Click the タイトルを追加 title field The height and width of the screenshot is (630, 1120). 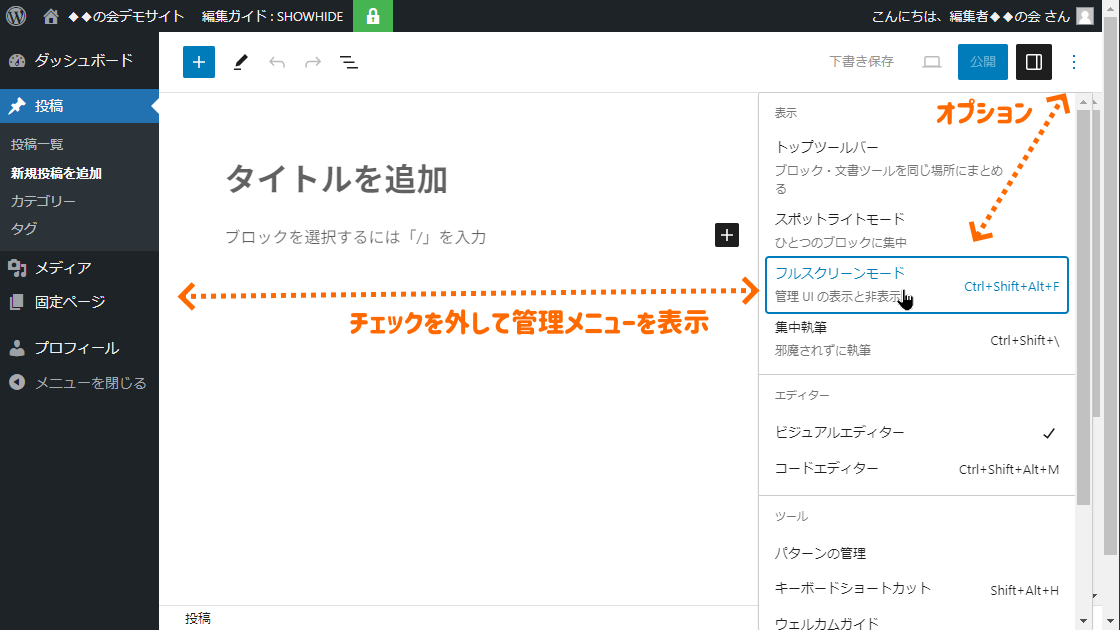point(337,180)
